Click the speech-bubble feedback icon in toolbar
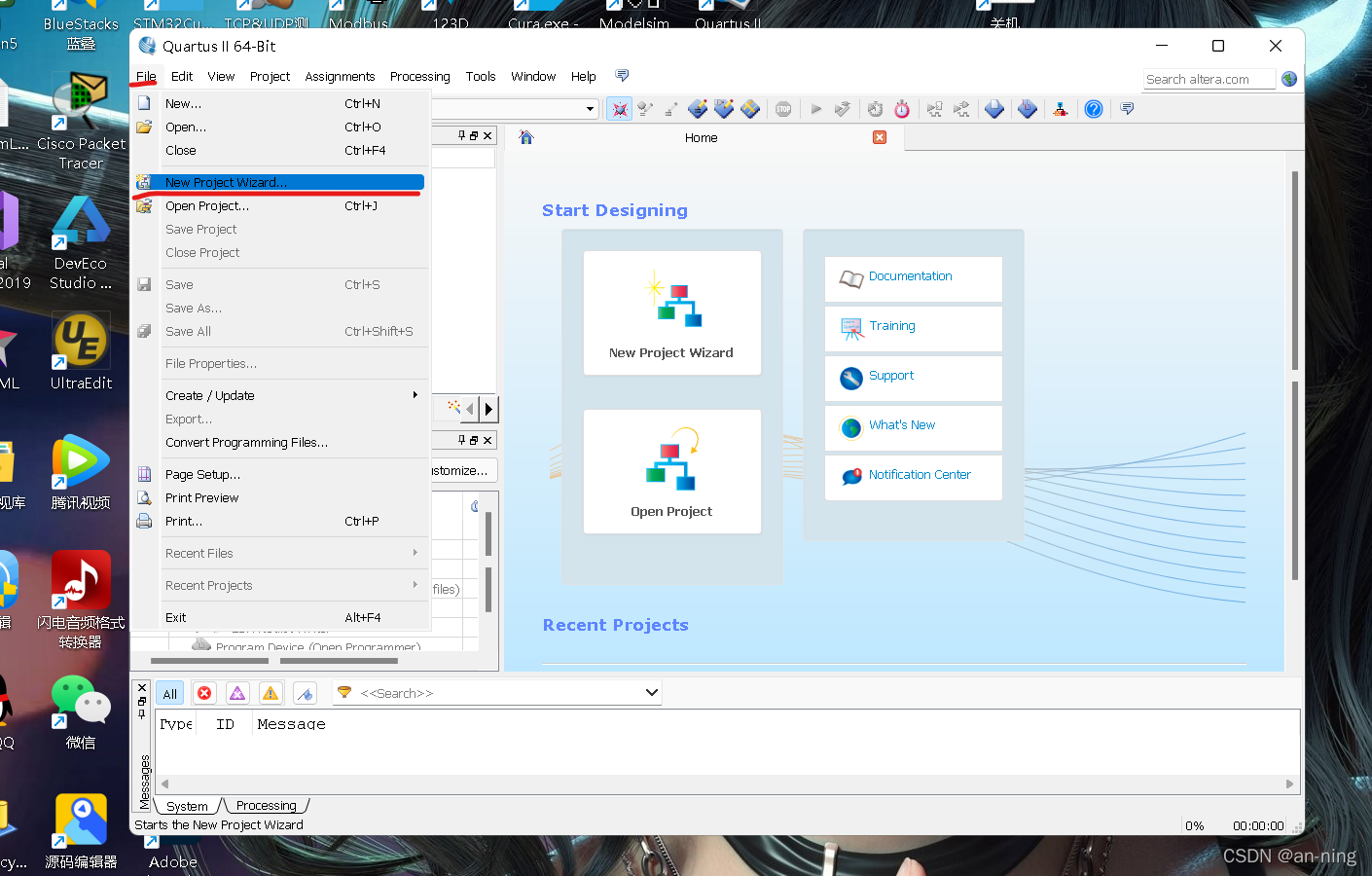 point(1127,109)
